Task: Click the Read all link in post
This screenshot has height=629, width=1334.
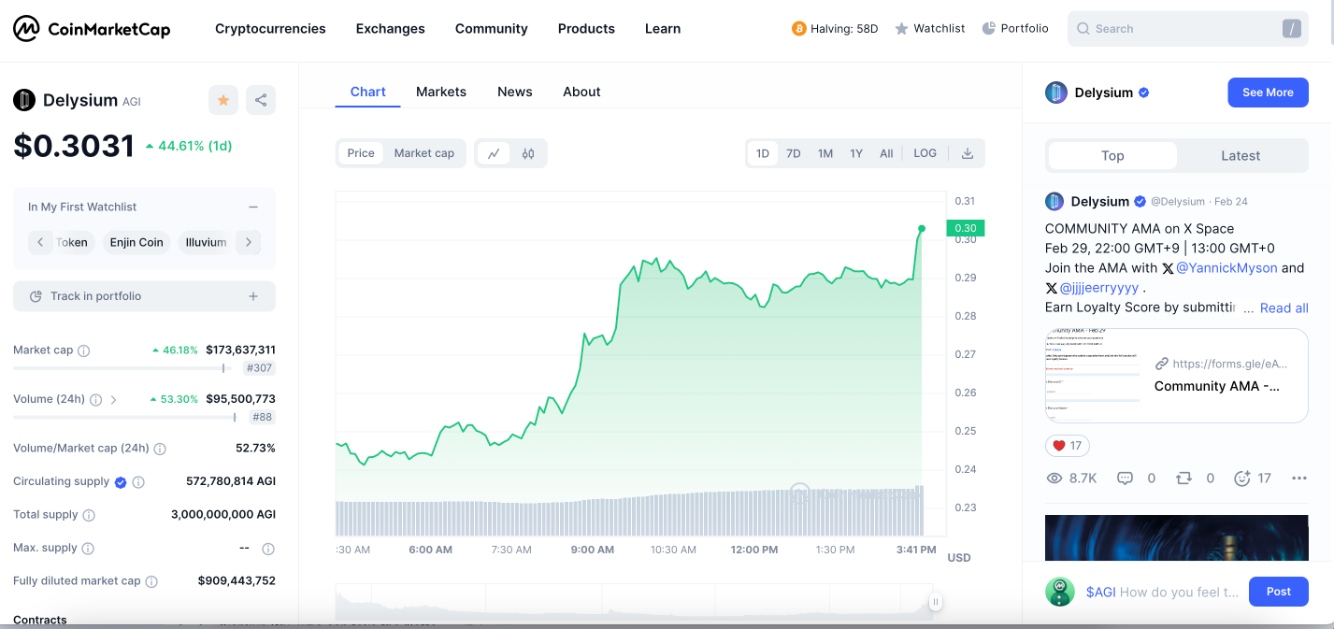Action: click(x=1284, y=308)
